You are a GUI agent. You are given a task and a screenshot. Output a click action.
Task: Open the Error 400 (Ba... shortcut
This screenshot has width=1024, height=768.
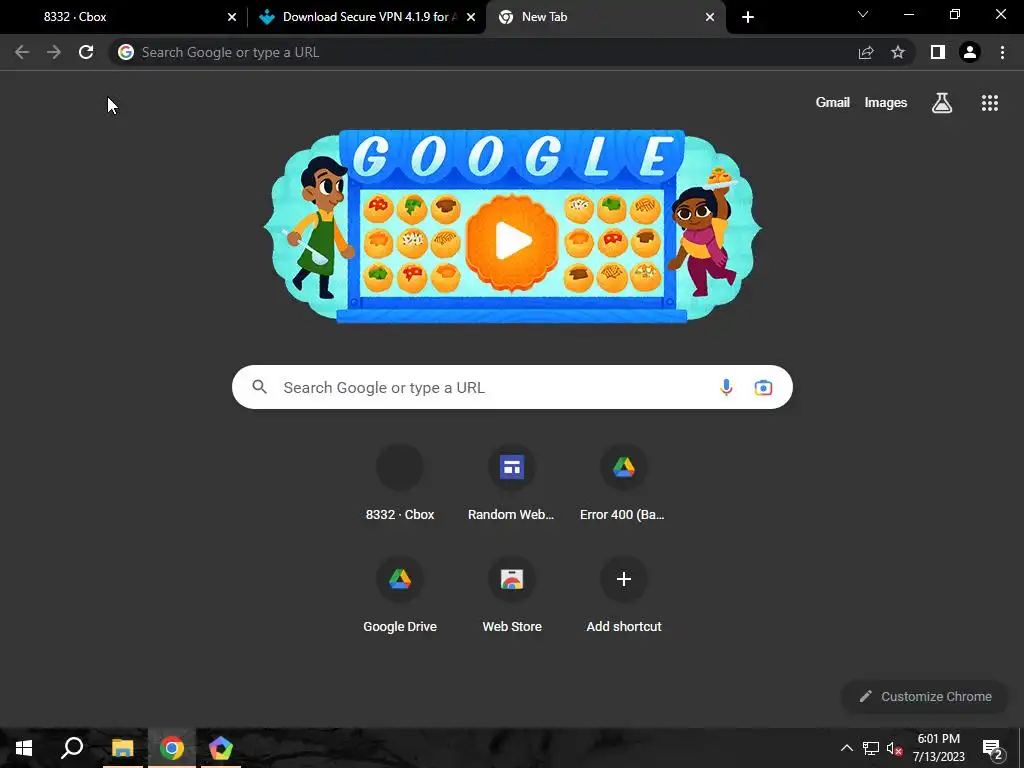(623, 483)
